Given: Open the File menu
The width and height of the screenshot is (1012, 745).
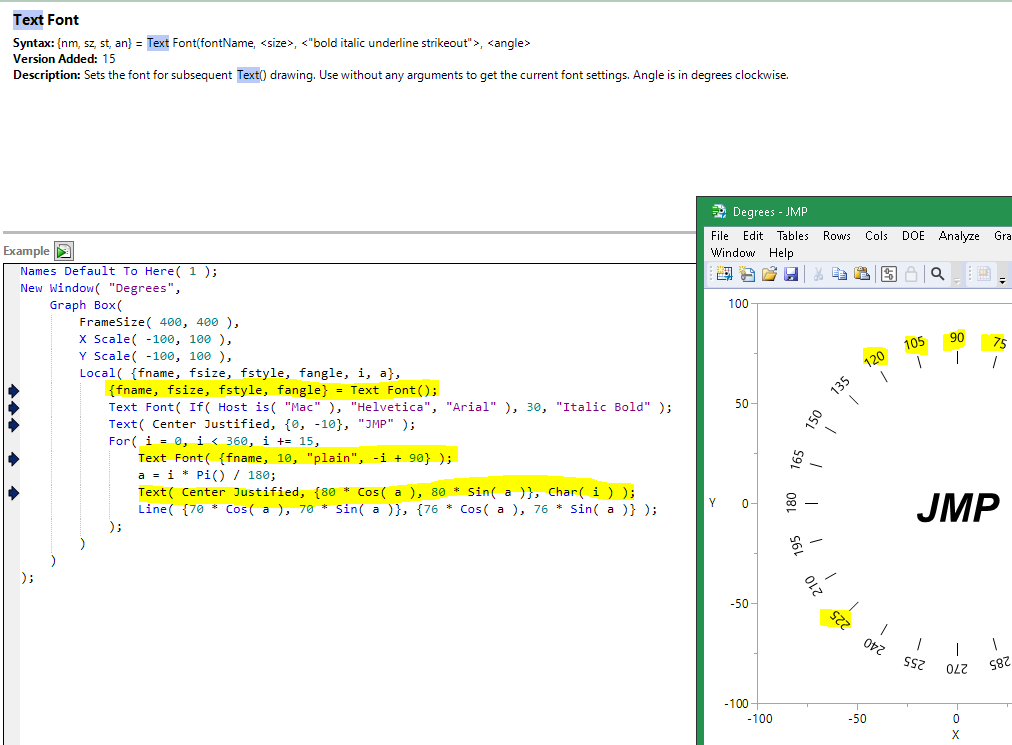Looking at the screenshot, I should [720, 236].
